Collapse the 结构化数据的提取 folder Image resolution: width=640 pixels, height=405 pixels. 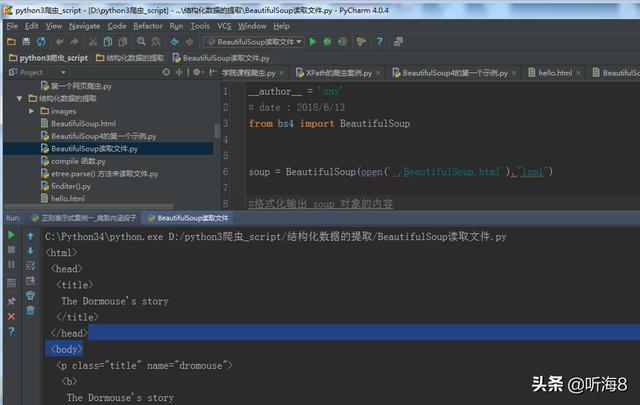[x=19, y=98]
